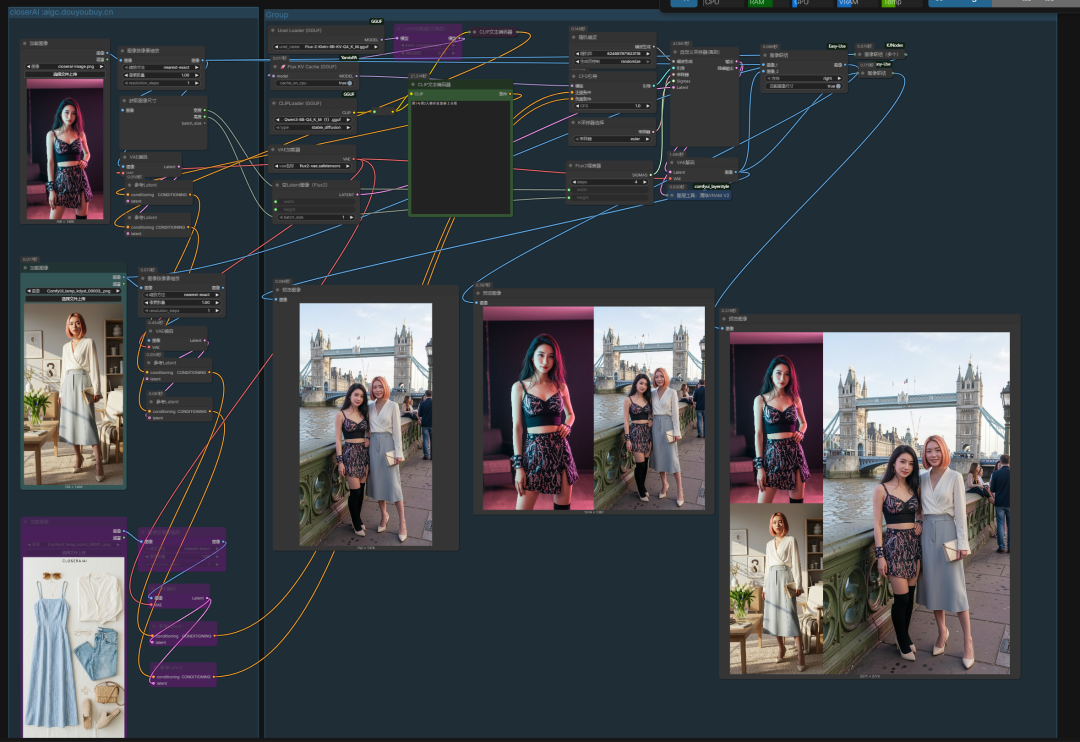Click the rocket icon on Flux KV Cache node
The width and height of the screenshot is (1080, 742).
(x=282, y=67)
